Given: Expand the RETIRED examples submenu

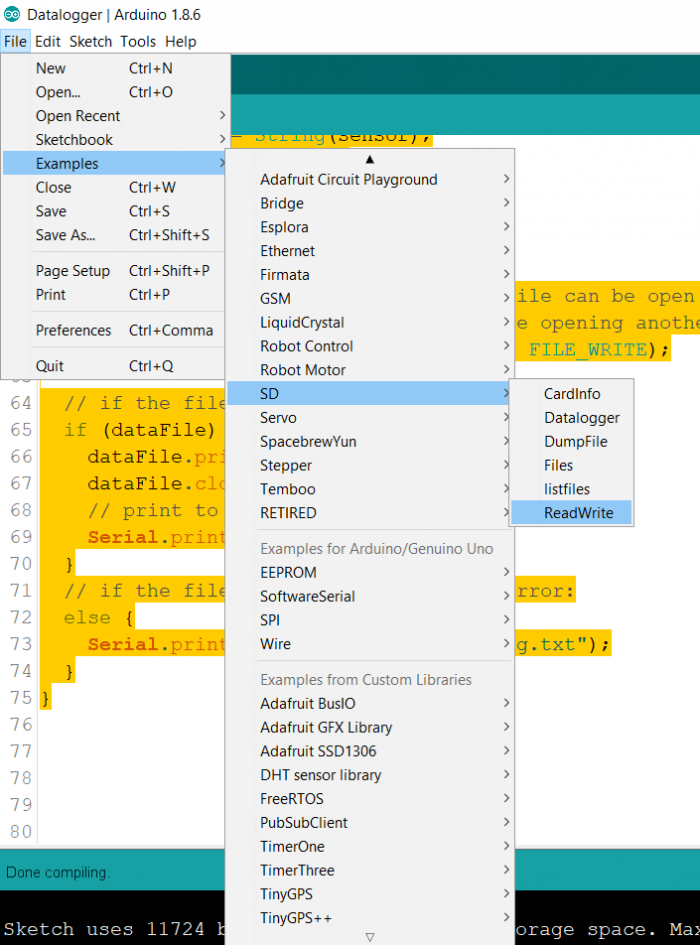Looking at the screenshot, I should click(x=370, y=513).
